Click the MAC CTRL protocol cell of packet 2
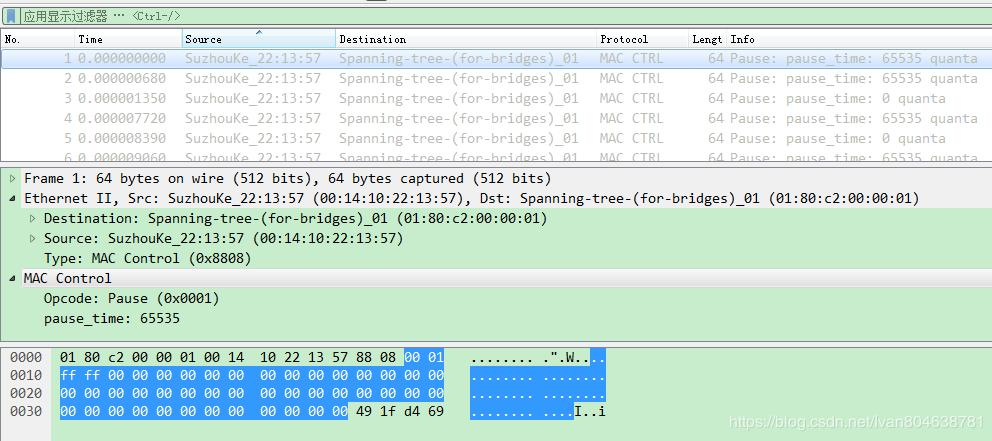This screenshot has height=441, width=992. (631, 78)
